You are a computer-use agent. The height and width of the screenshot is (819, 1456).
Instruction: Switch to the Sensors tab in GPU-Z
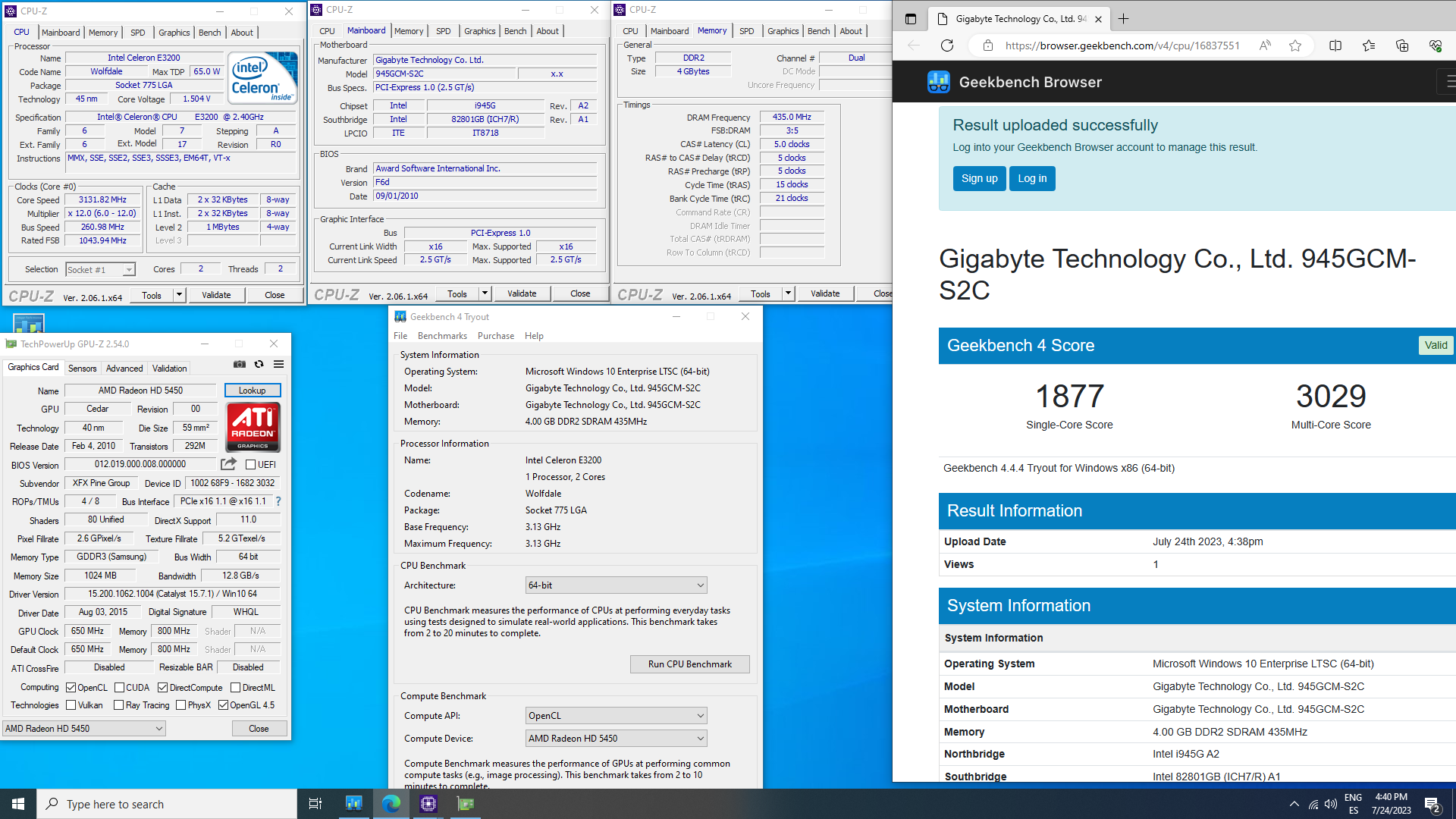pos(83,369)
